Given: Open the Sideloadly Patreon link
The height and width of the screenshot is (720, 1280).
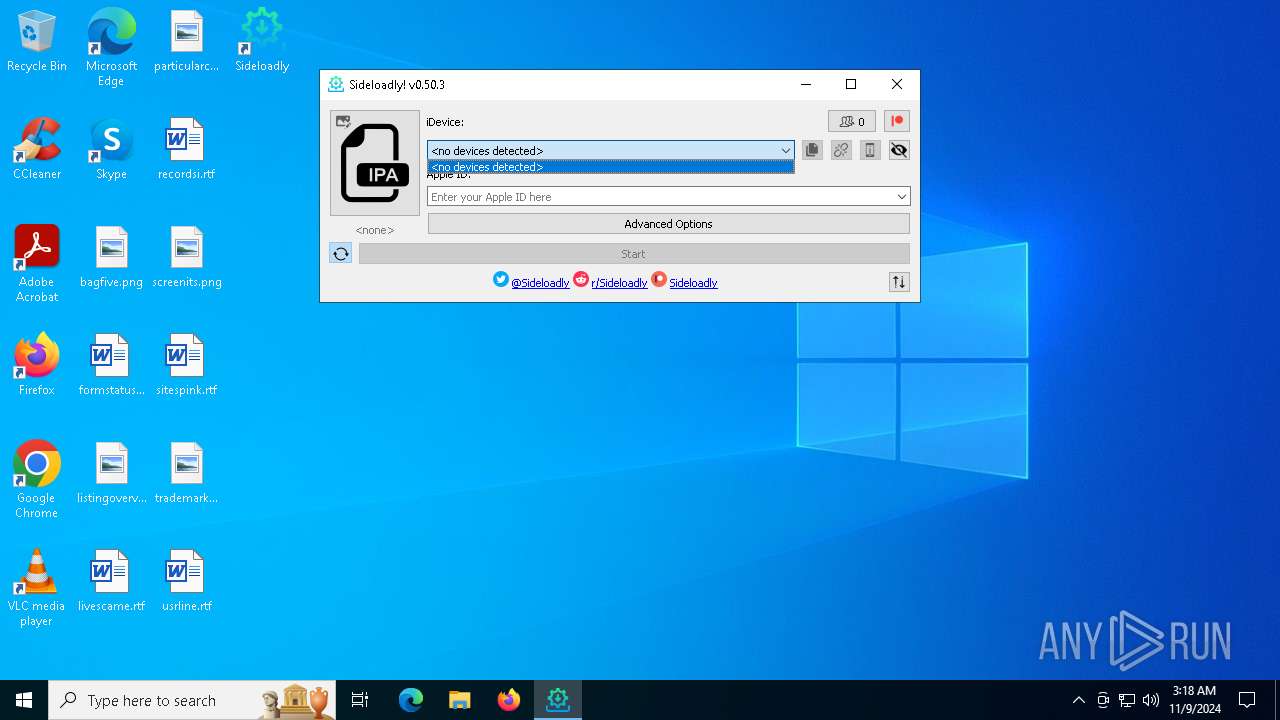Looking at the screenshot, I should click(693, 283).
